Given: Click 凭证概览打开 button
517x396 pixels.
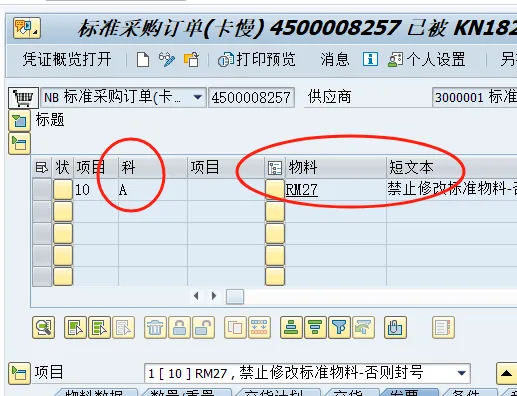Looking at the screenshot, I should click(67, 60).
